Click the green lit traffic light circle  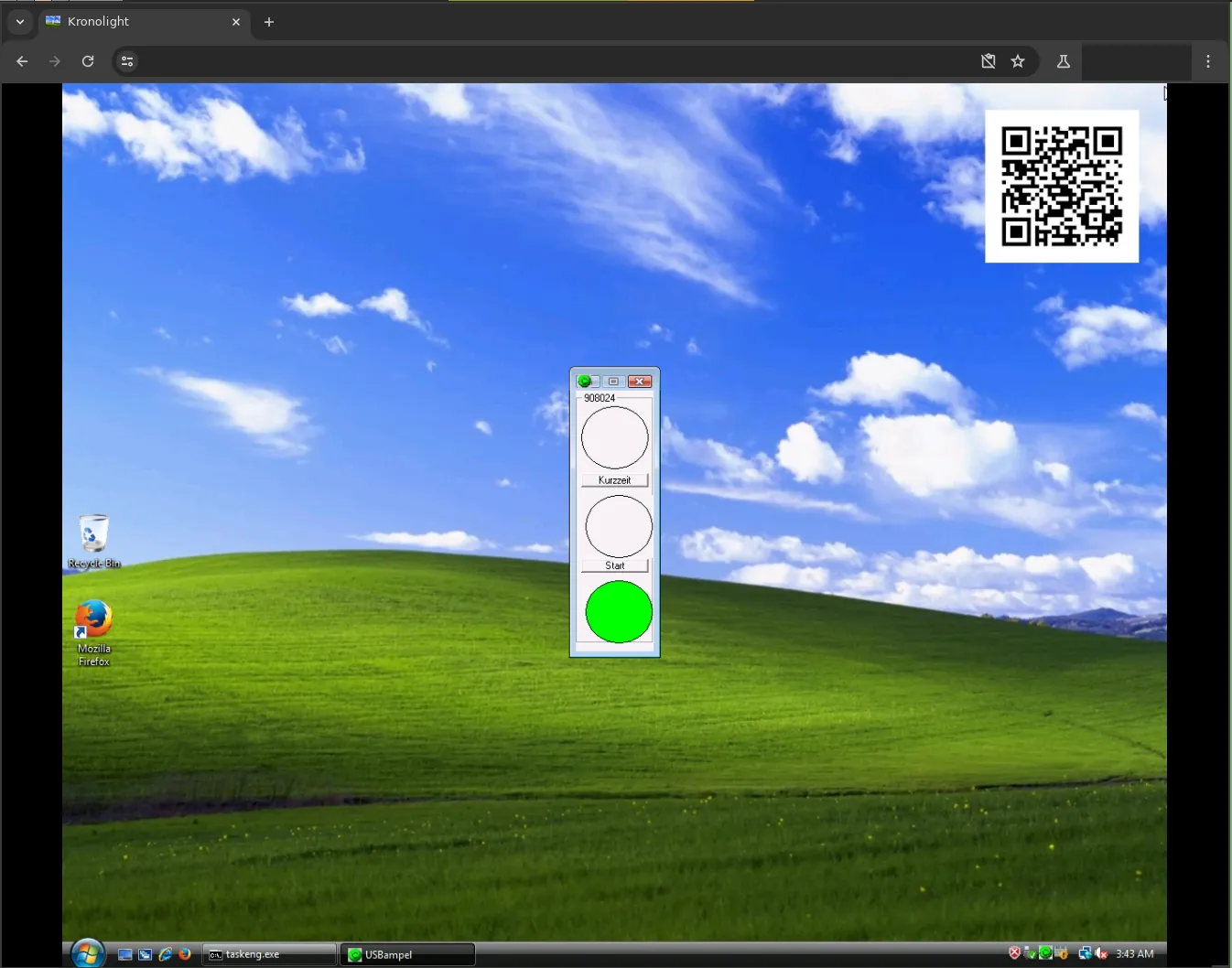pos(619,611)
